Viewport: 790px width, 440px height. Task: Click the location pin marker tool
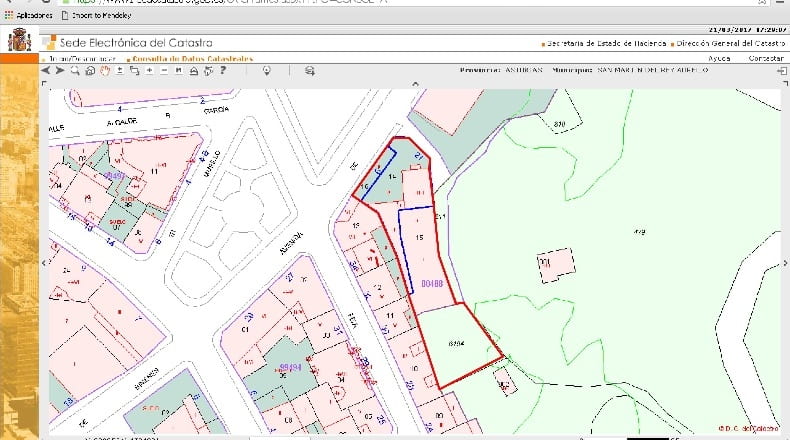click(267, 71)
